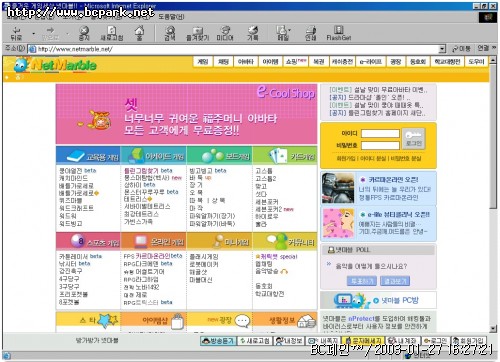Click the 넷마블 PC방 banner link
This screenshot has width=500, height=362.
[378, 300]
